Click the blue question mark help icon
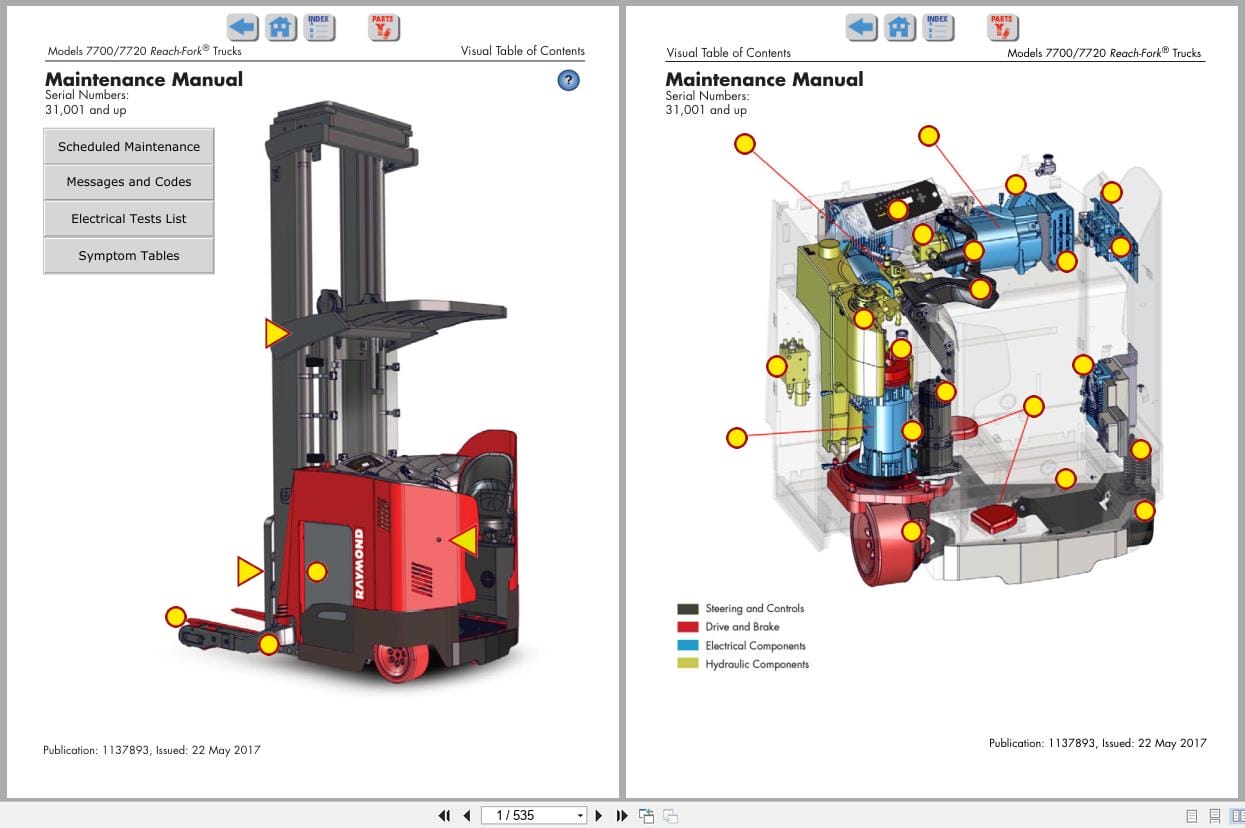The image size is (1245, 828). click(568, 81)
